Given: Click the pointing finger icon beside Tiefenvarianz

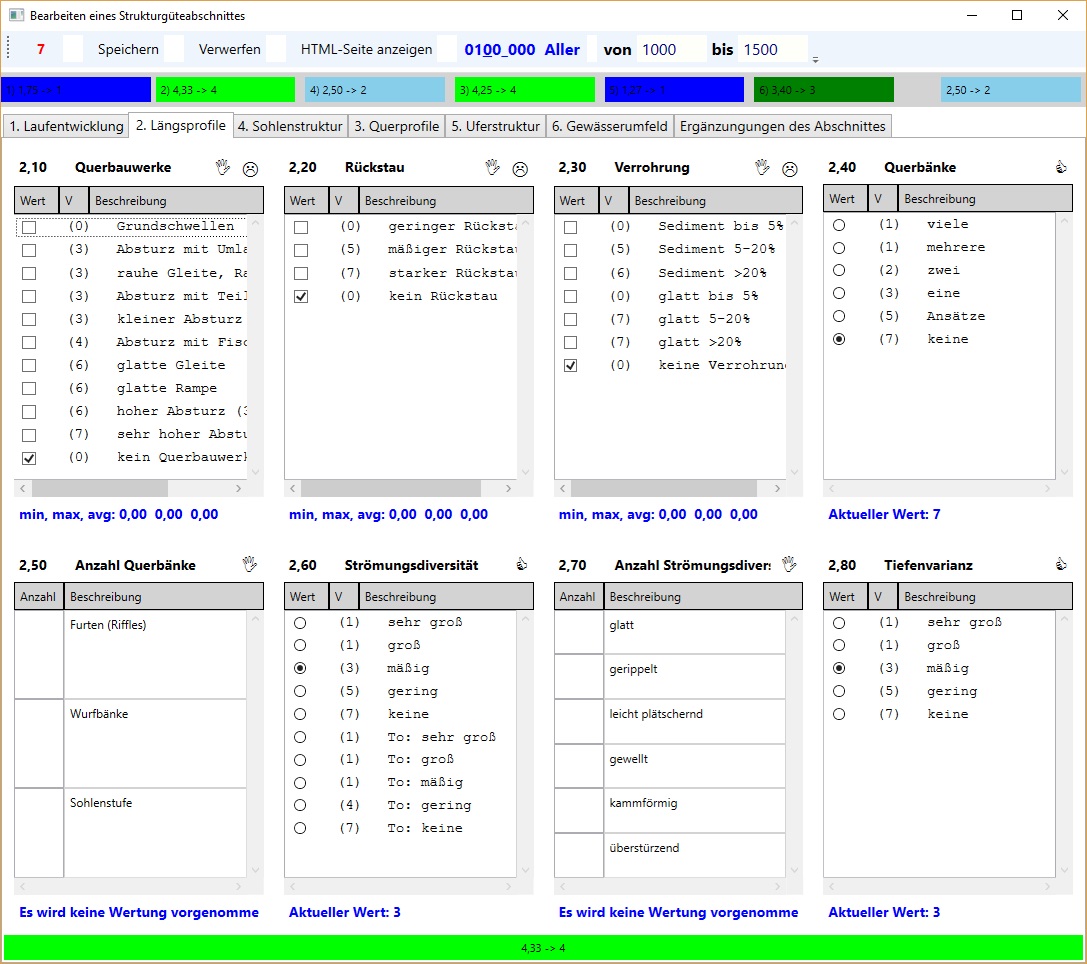Looking at the screenshot, I should (1061, 565).
